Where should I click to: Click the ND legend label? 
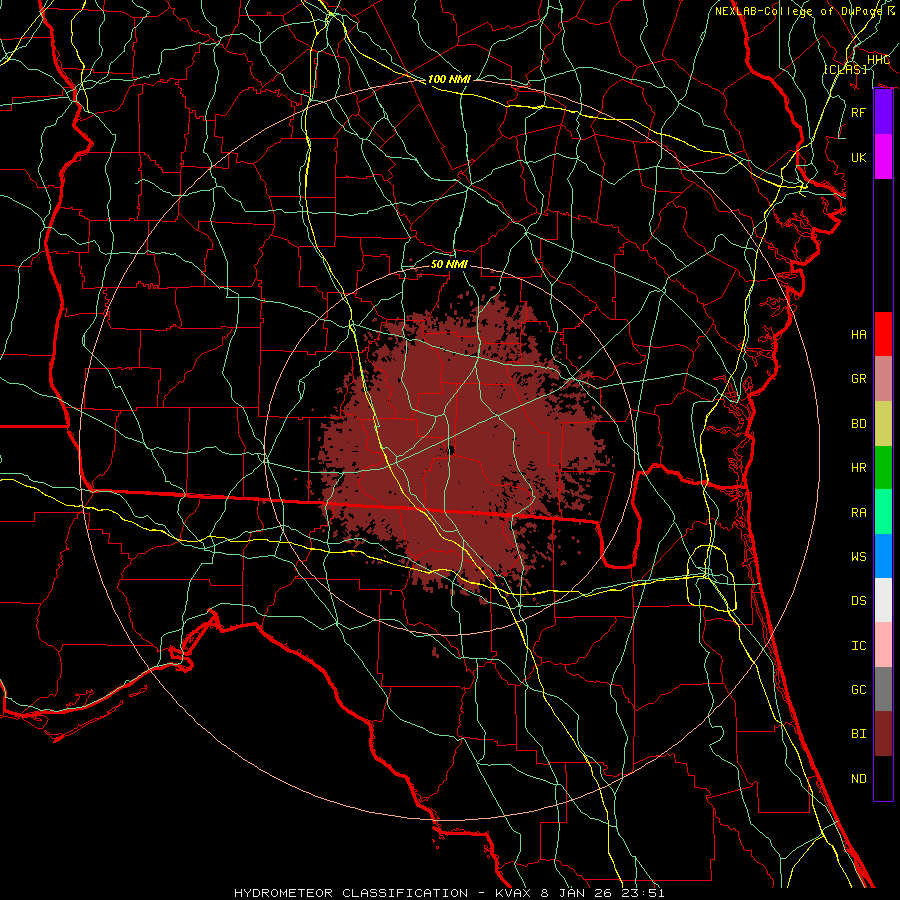point(859,779)
